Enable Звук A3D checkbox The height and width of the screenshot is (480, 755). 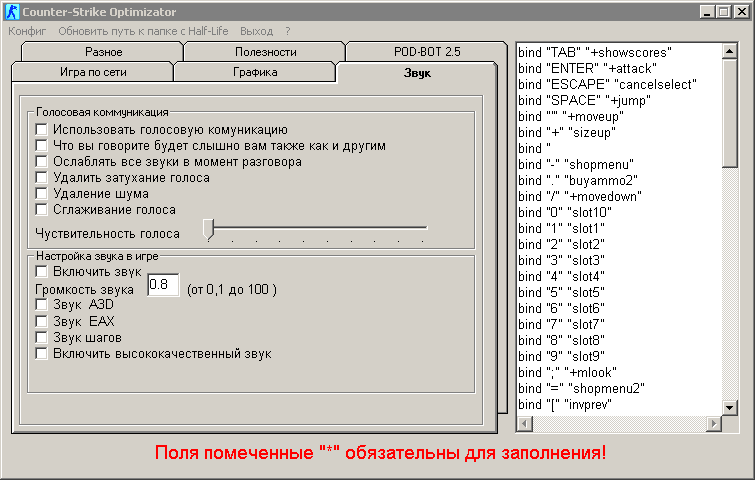pos(41,304)
